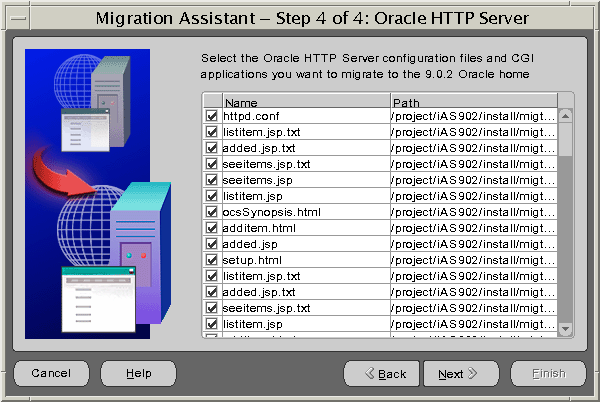600x402 pixels.
Task: Toggle the added.jsp checkbox
Action: [x=212, y=244]
